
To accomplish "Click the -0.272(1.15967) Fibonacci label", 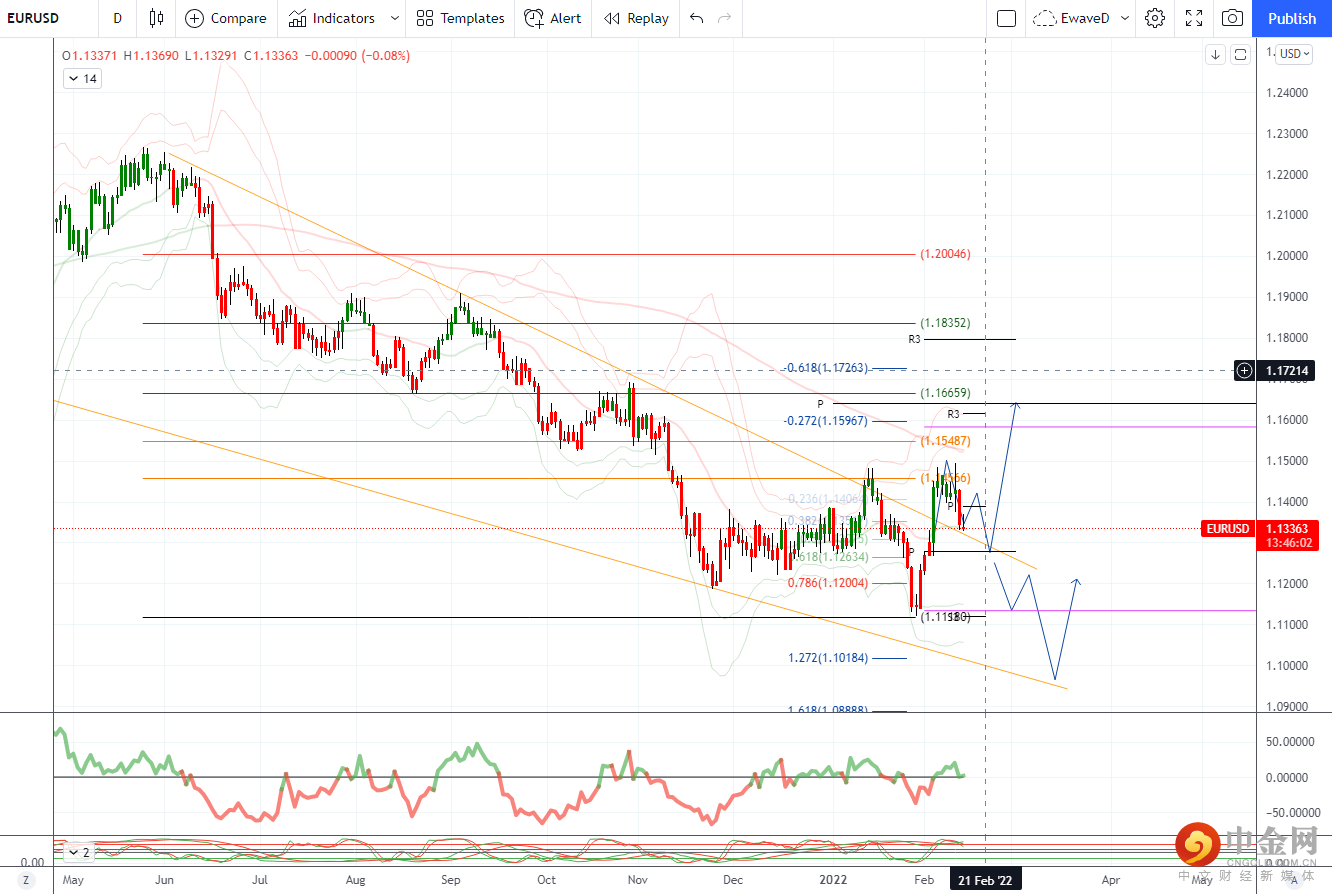I will (826, 421).
